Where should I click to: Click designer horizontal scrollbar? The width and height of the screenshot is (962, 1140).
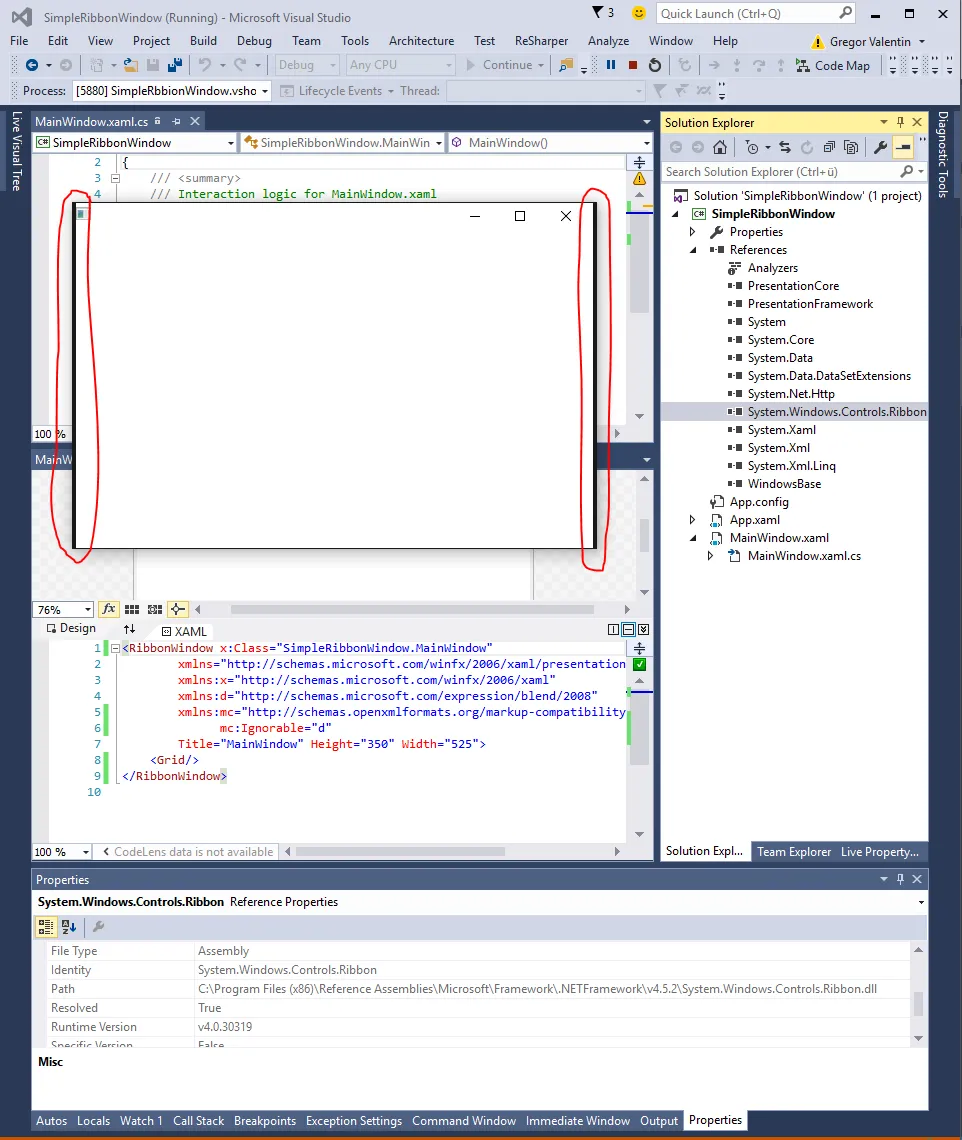[412, 609]
